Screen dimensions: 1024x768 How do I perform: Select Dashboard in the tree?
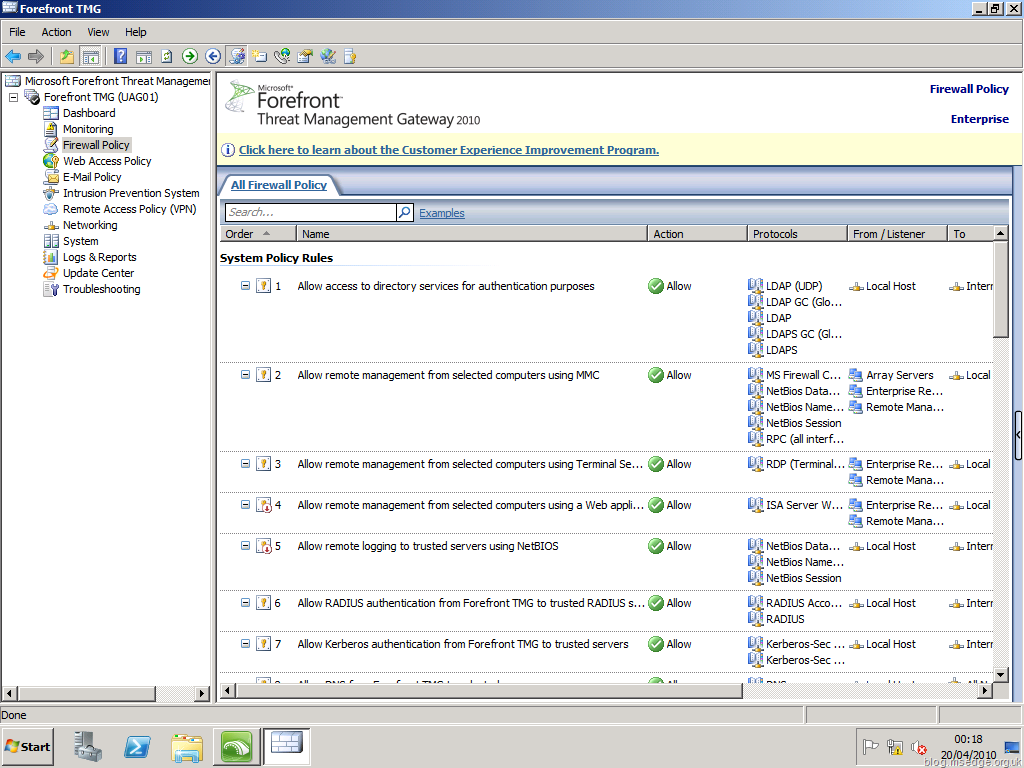point(89,113)
